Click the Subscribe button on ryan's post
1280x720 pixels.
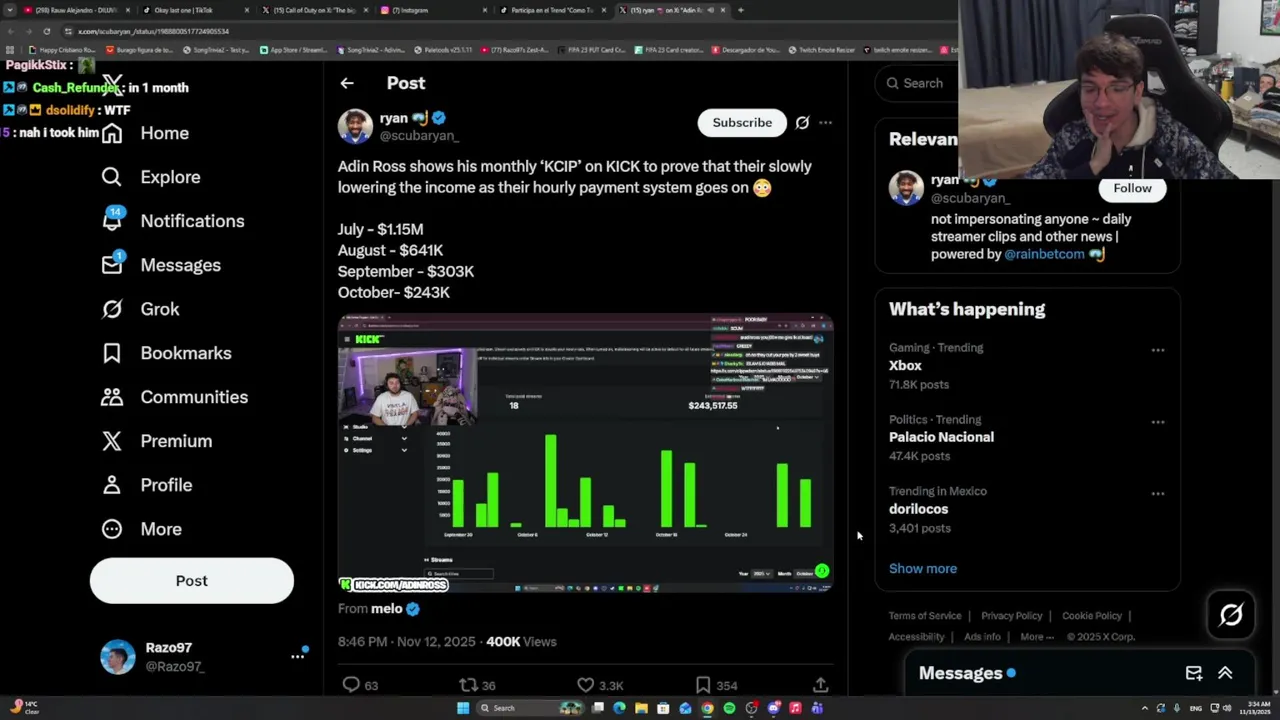742,122
